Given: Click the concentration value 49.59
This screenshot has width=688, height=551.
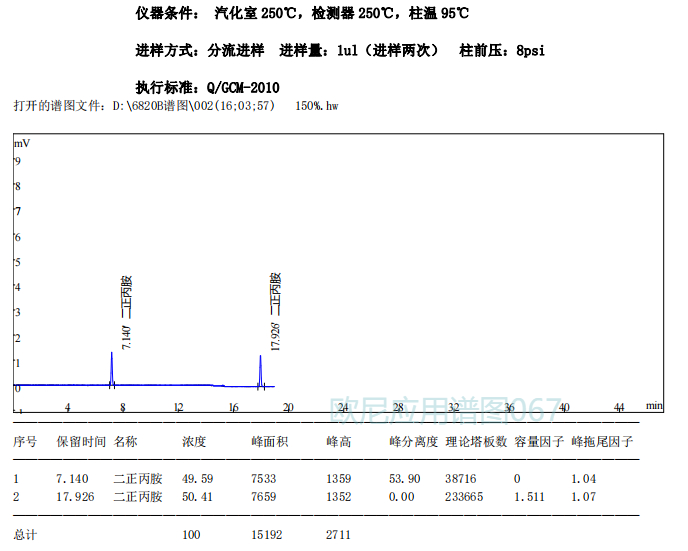Looking at the screenshot, I should coord(198,478).
